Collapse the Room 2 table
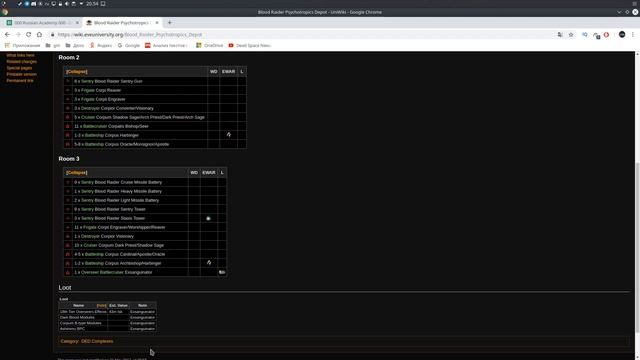 point(76,71)
